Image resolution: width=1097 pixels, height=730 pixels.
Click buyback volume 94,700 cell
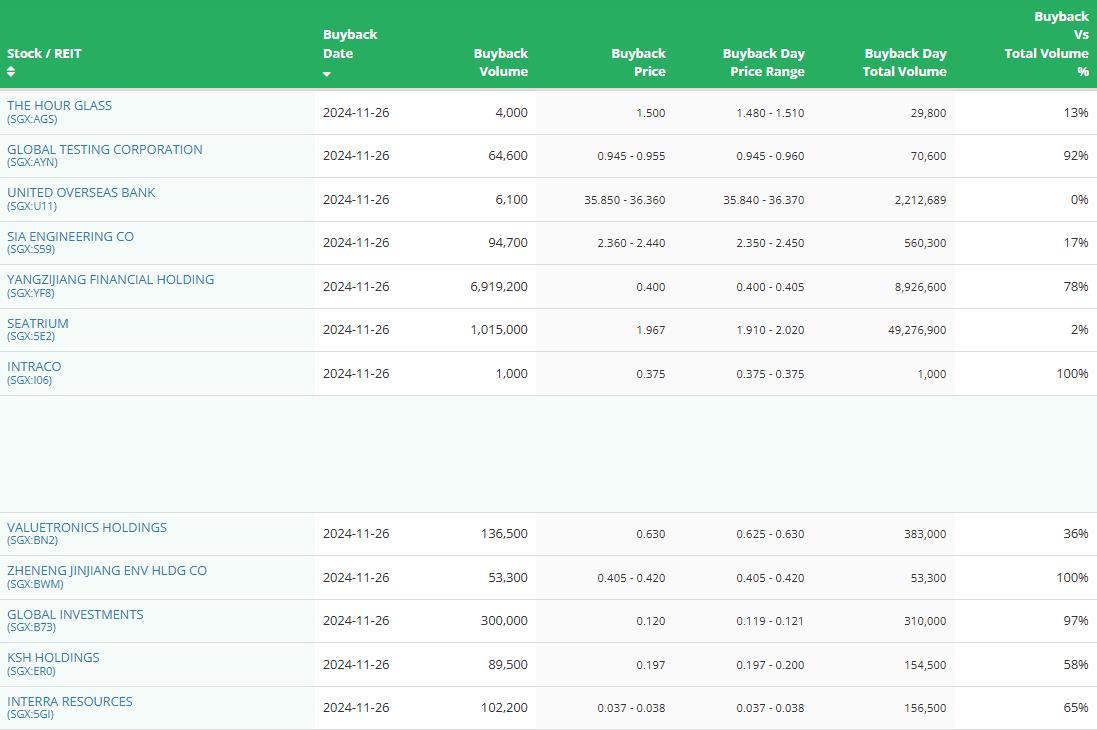(x=508, y=242)
